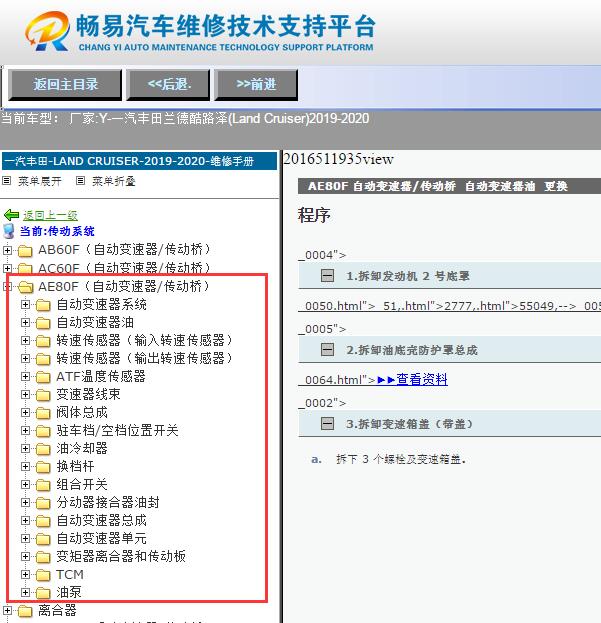The height and width of the screenshot is (623, 601).
Task: Click the 返回主目录 button
Action: [x=65, y=84]
